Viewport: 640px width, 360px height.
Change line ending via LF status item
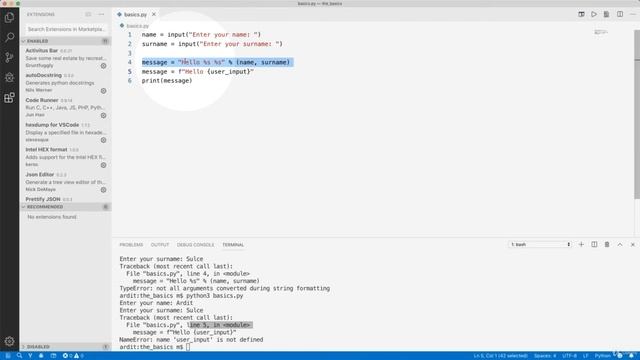586,356
